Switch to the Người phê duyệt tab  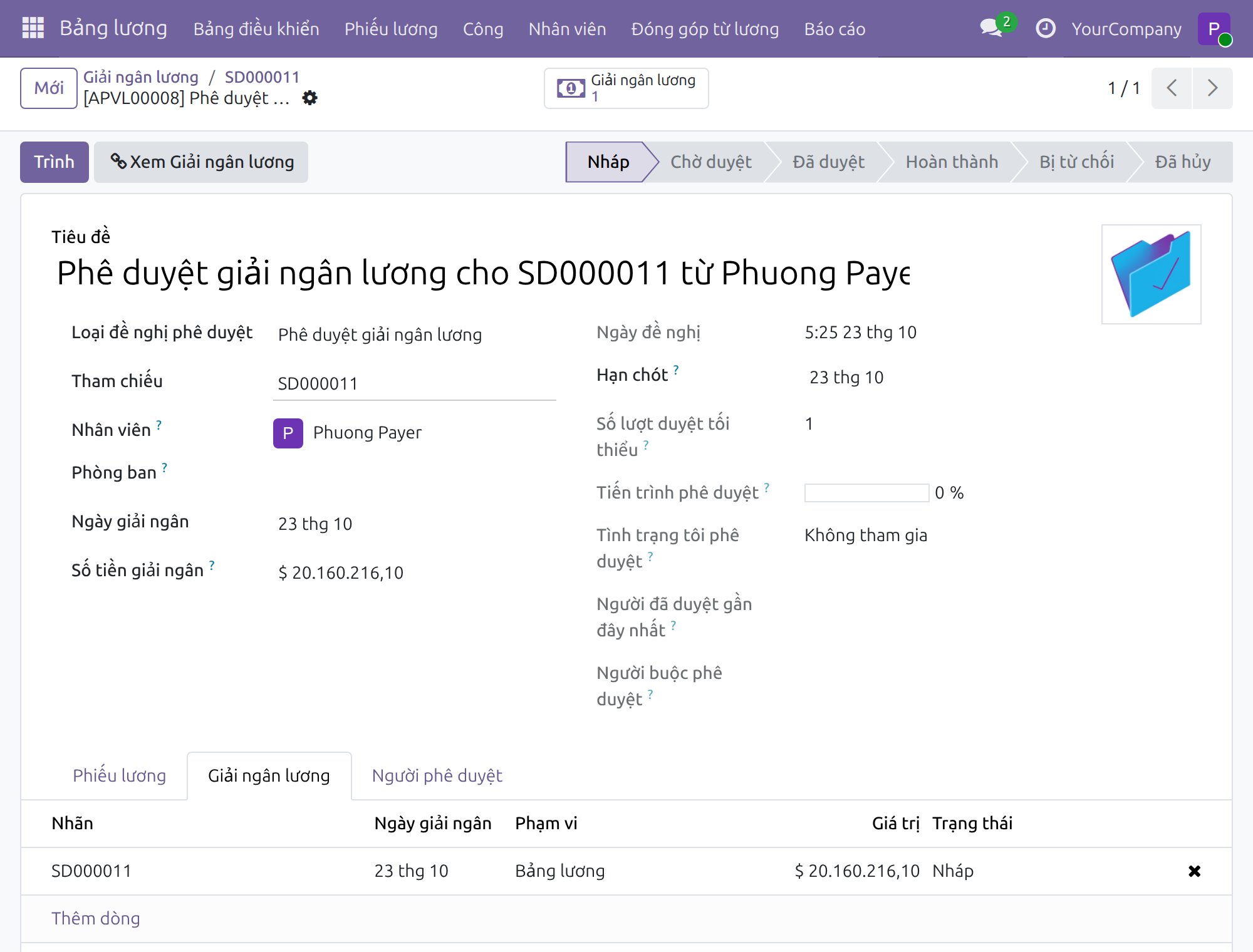437,775
